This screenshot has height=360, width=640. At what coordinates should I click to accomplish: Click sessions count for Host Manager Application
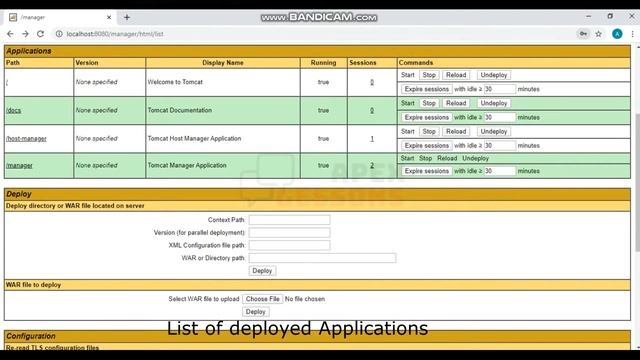[x=372, y=139]
